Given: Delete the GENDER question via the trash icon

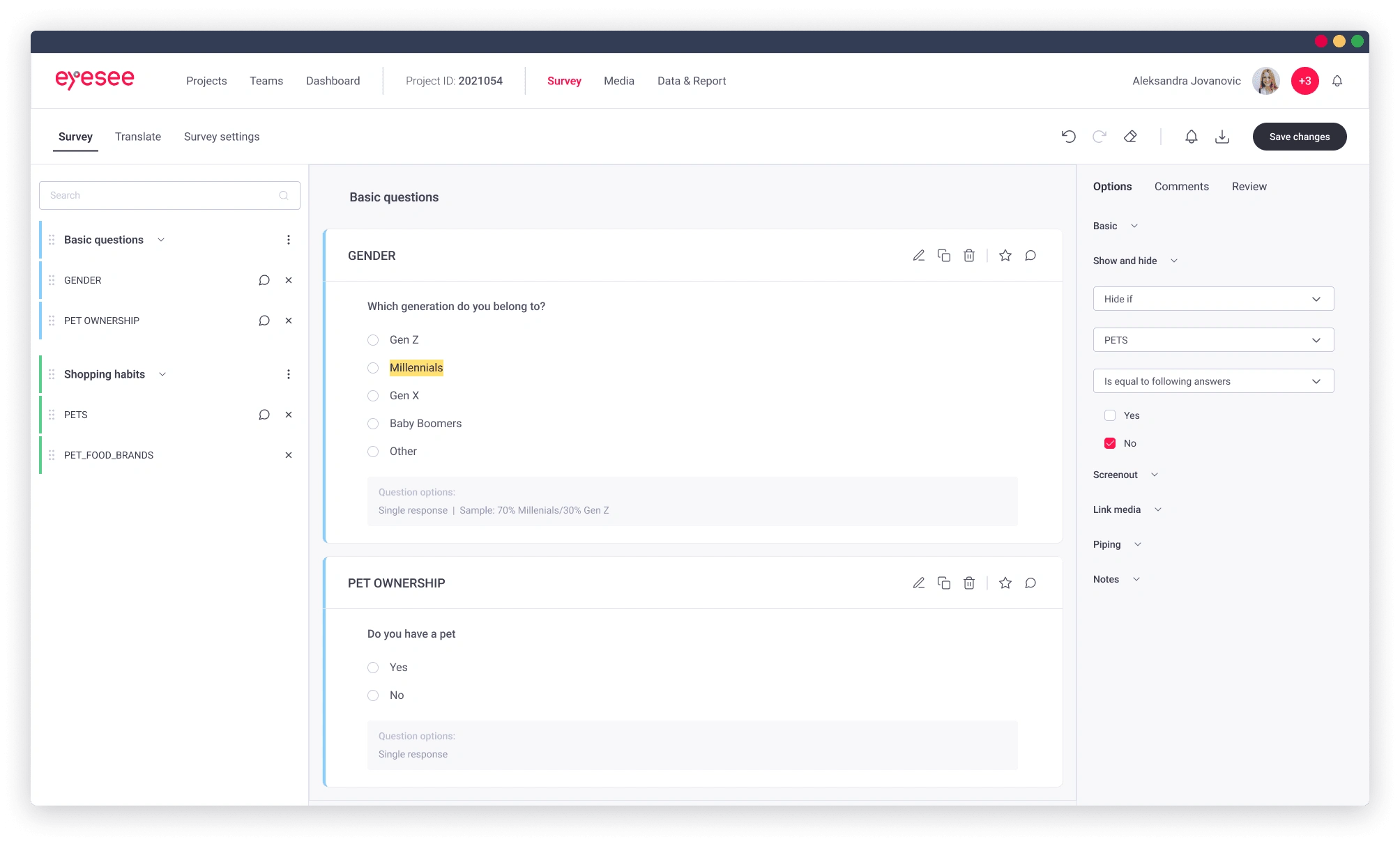Looking at the screenshot, I should click(x=969, y=256).
